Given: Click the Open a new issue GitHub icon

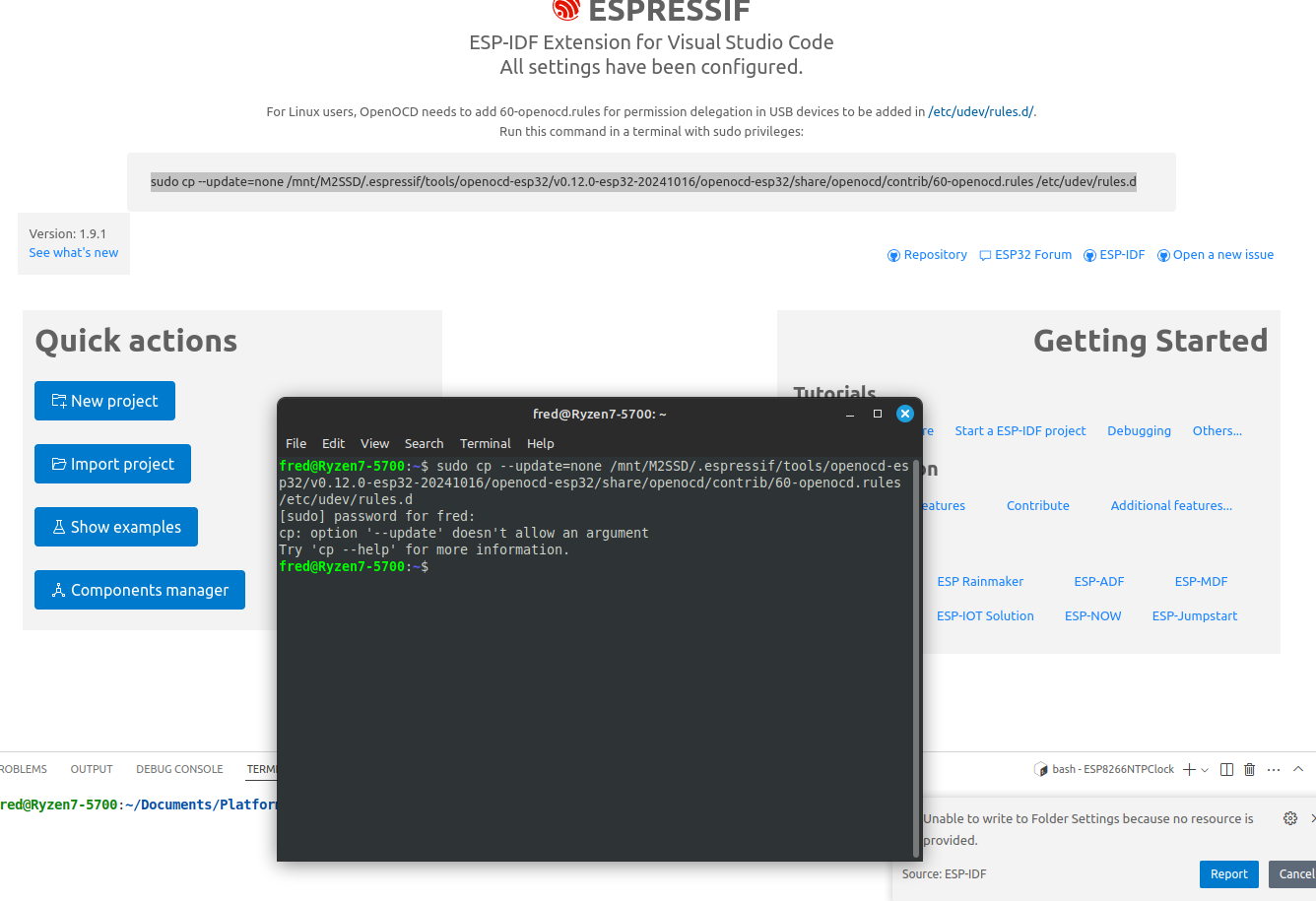Looking at the screenshot, I should pyautogui.click(x=1163, y=256).
